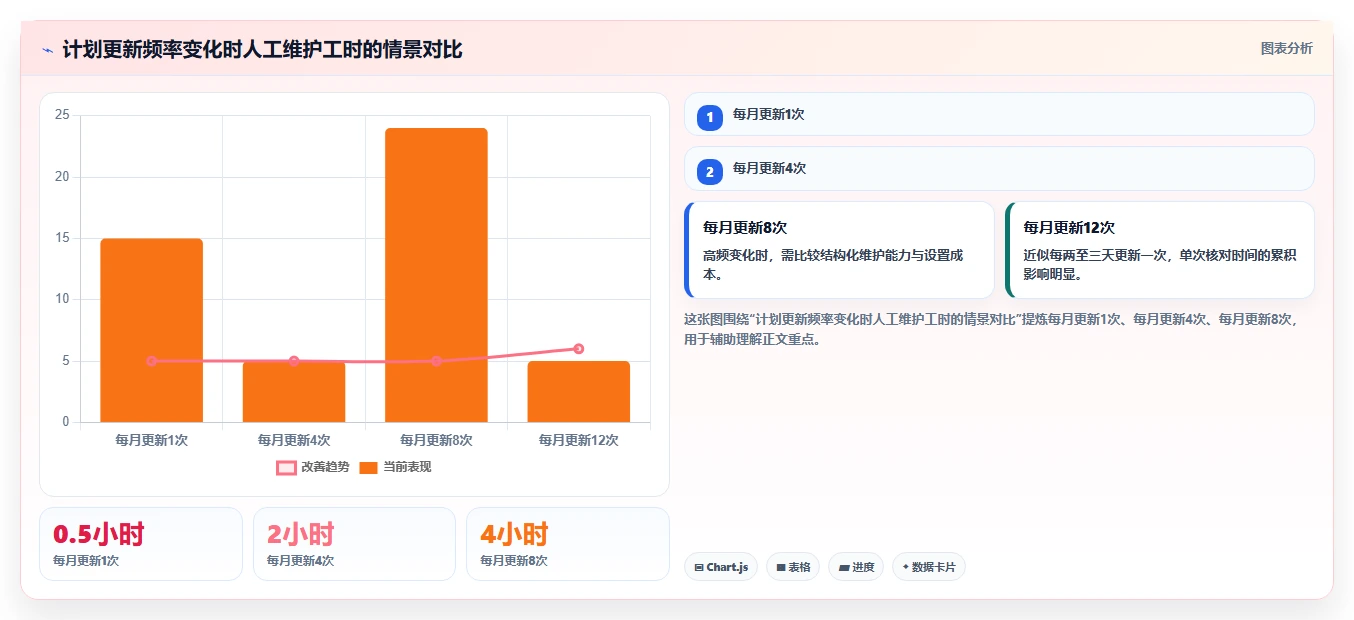Click the tallest bar for 每月更新8次
Image resolution: width=1354 pixels, height=620 pixels.
click(x=436, y=275)
